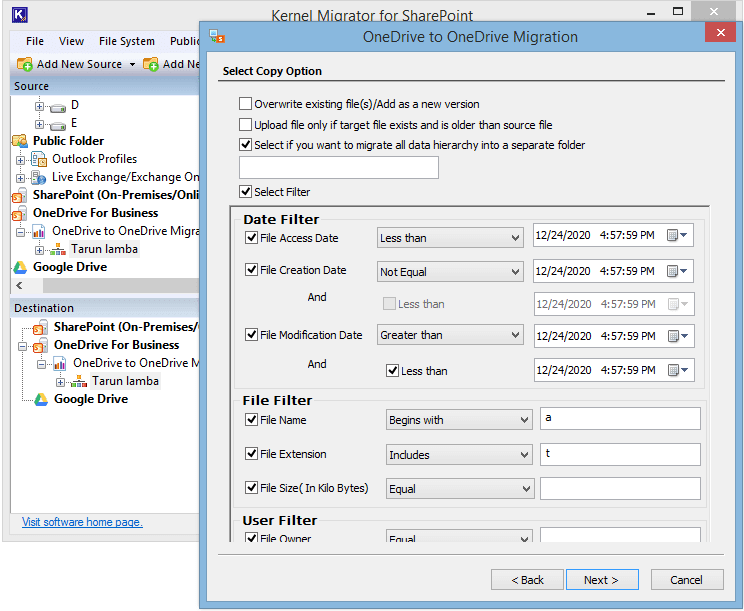
Task: Click the File Extension value field containing 't'
Action: coord(620,454)
